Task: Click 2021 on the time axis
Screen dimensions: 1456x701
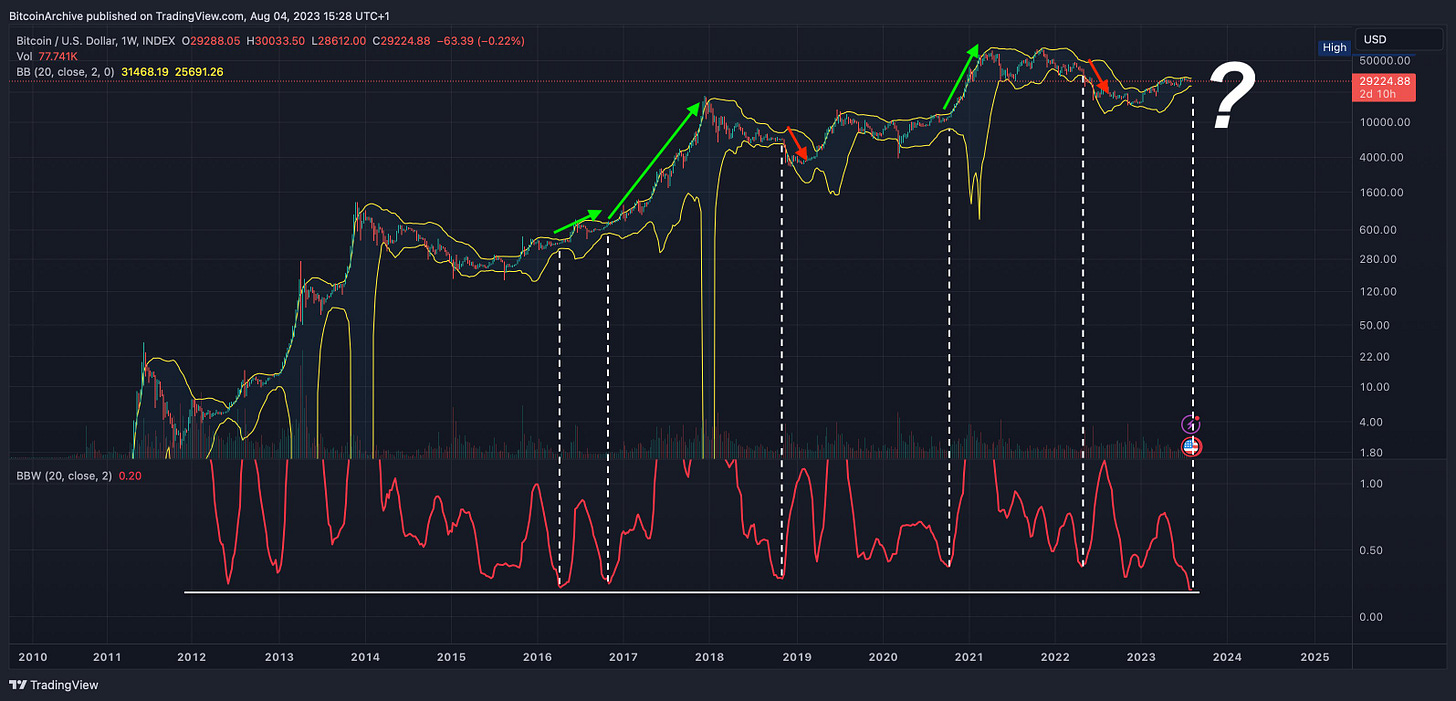Action: point(969,656)
